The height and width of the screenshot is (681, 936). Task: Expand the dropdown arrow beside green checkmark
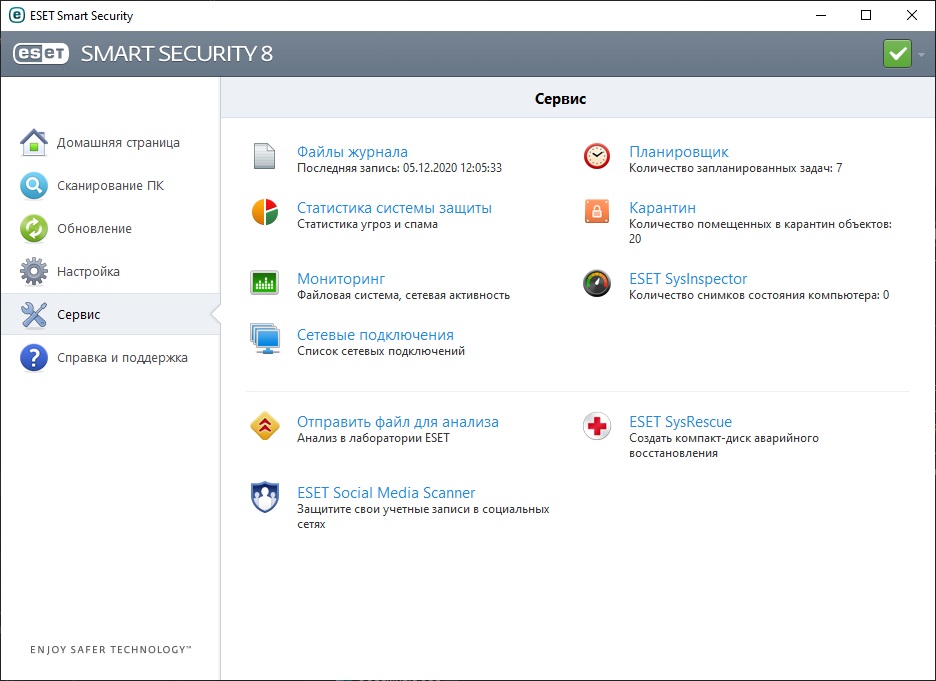point(921,54)
